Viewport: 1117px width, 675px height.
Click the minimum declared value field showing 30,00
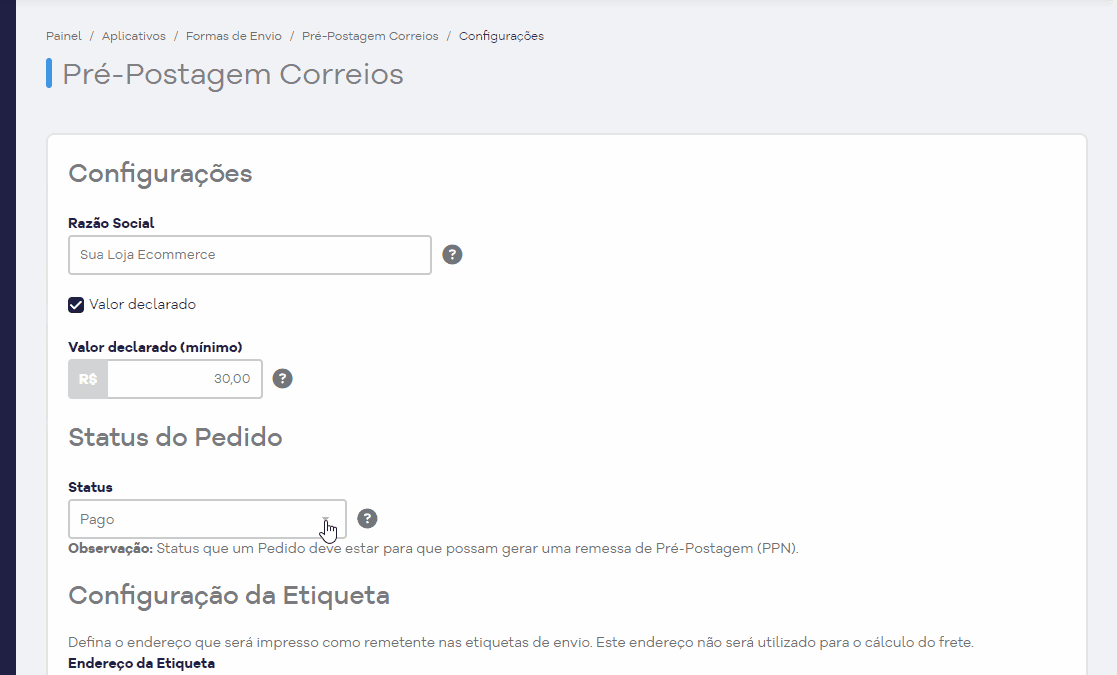pos(185,379)
